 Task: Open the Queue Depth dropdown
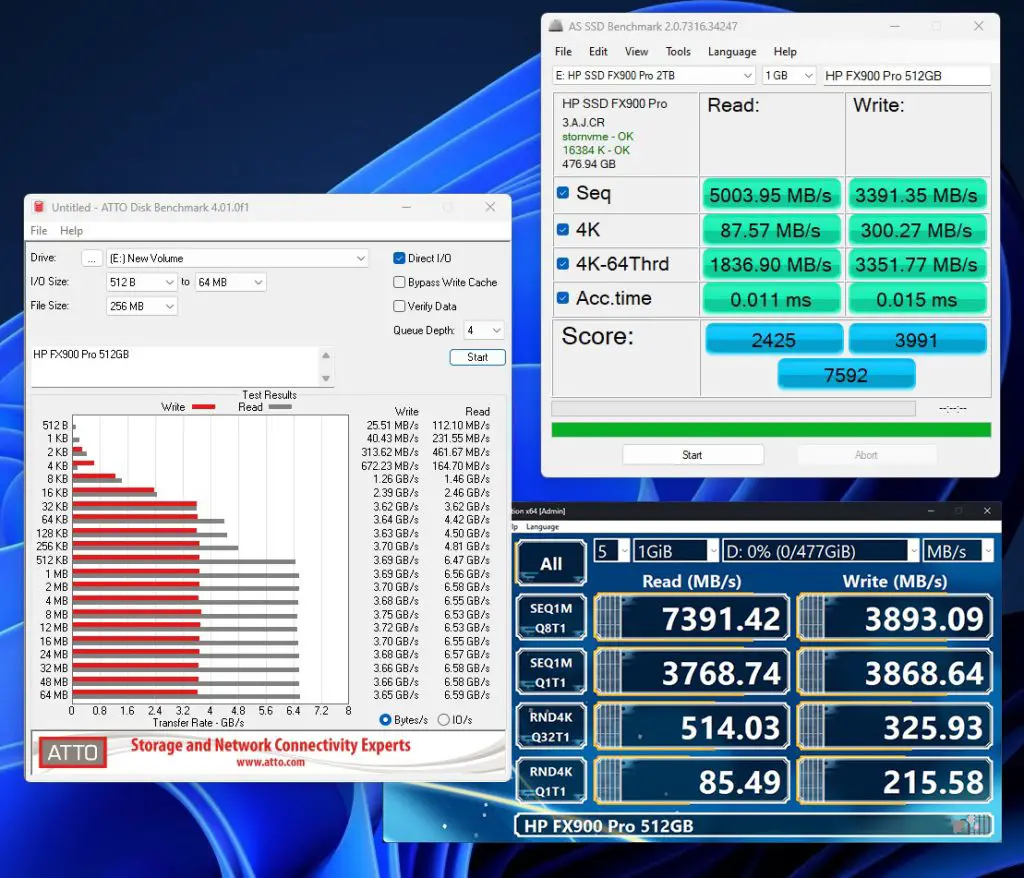pyautogui.click(x=483, y=330)
